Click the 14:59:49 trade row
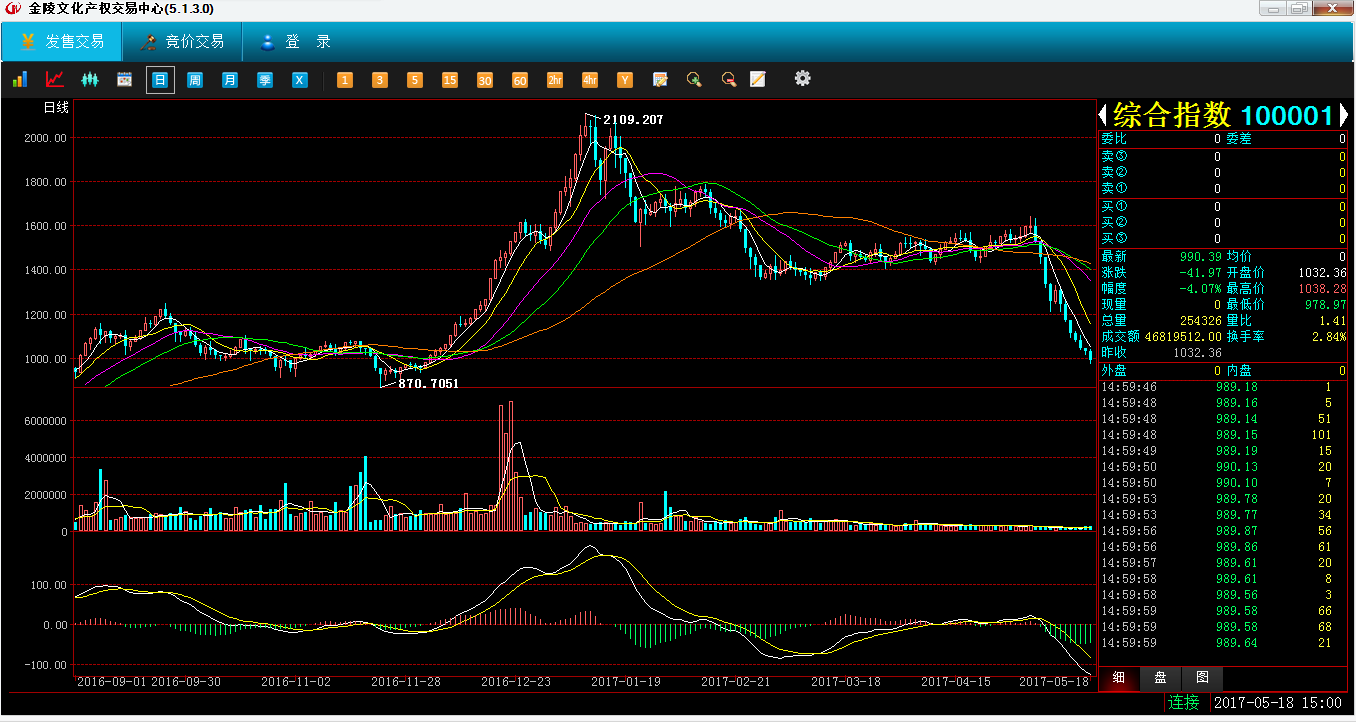The height and width of the screenshot is (722, 1356). 1223,451
